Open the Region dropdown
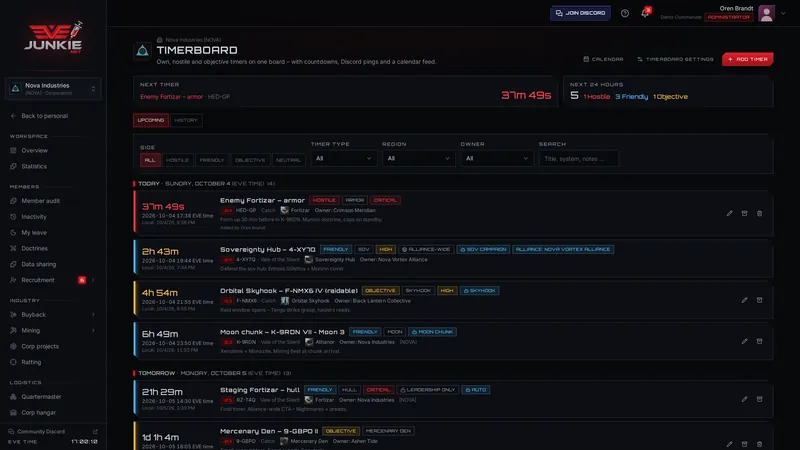800x450 pixels. pos(418,159)
